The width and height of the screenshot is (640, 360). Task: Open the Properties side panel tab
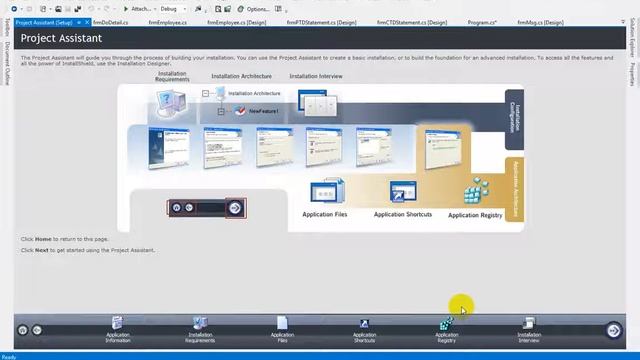coord(632,73)
